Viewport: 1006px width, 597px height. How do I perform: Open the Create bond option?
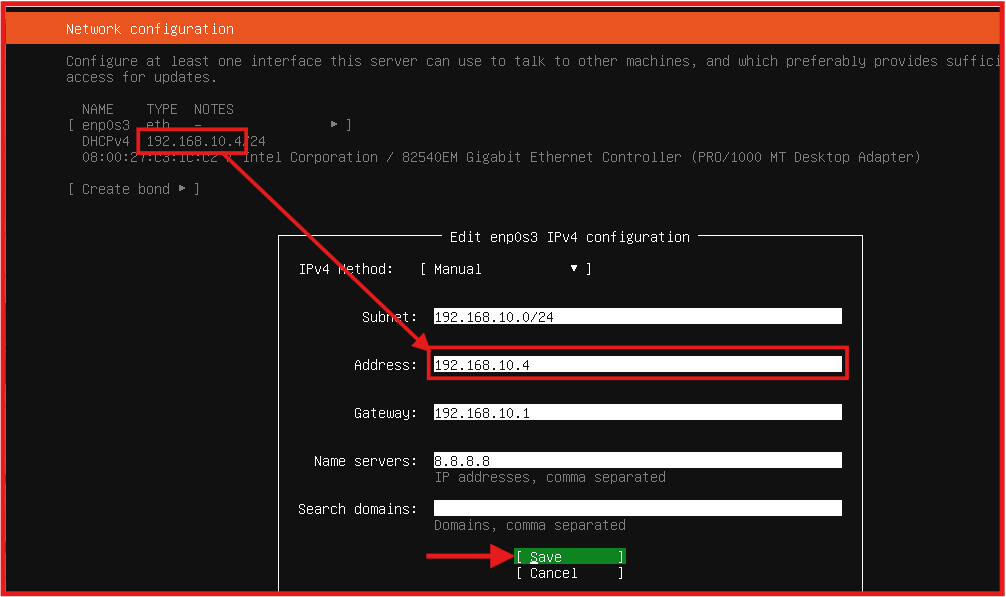(133, 189)
